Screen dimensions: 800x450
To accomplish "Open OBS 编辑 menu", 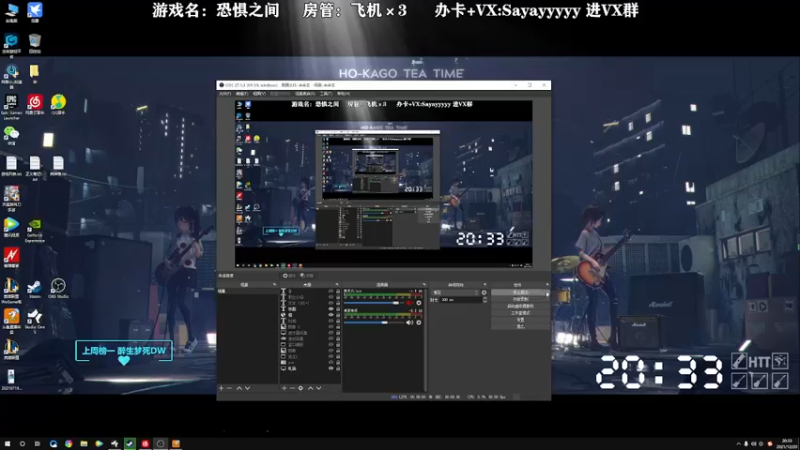I will 242,93.
